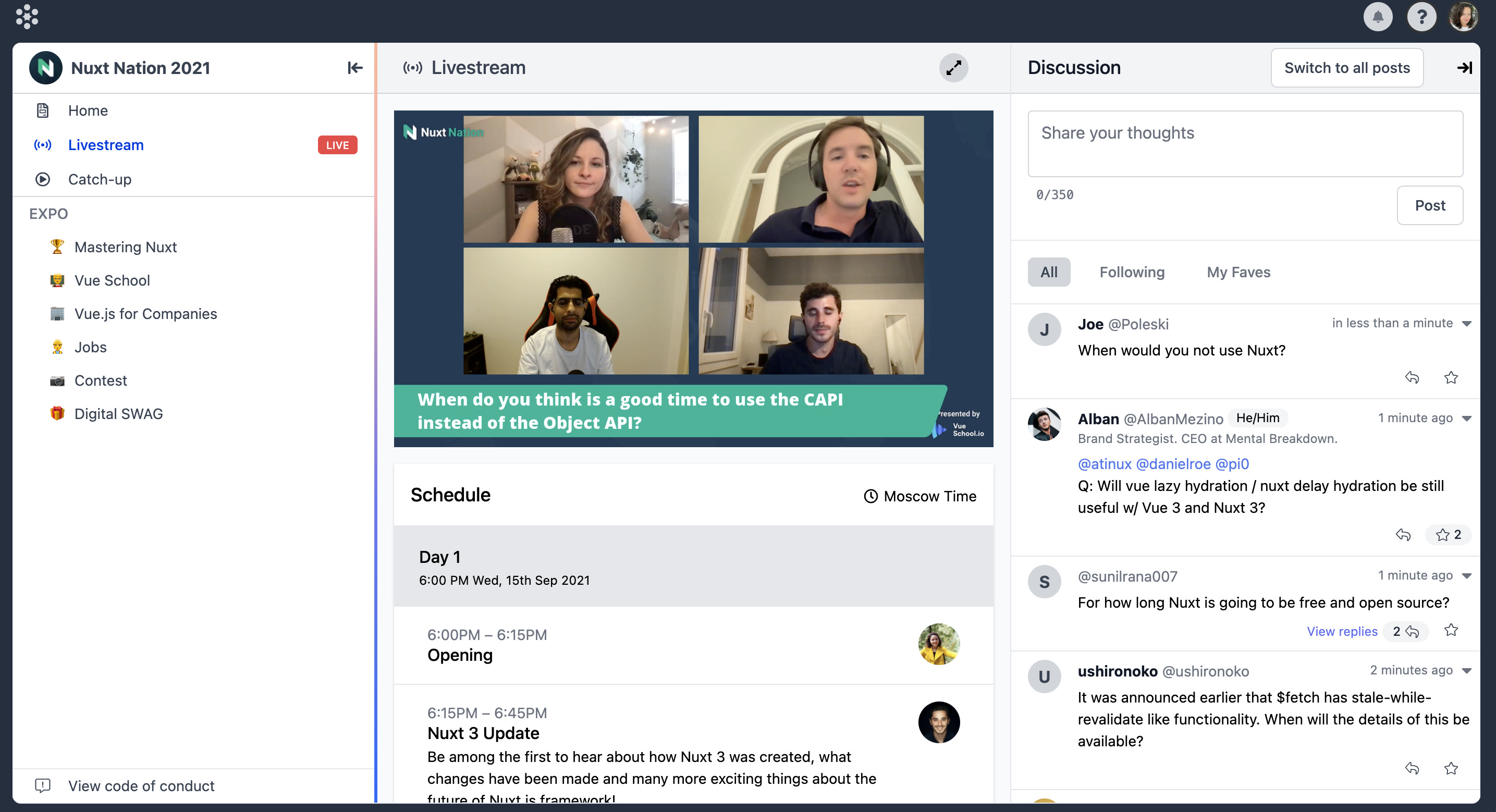Click ushironoko's U avatar
1496x812 pixels.
point(1044,676)
